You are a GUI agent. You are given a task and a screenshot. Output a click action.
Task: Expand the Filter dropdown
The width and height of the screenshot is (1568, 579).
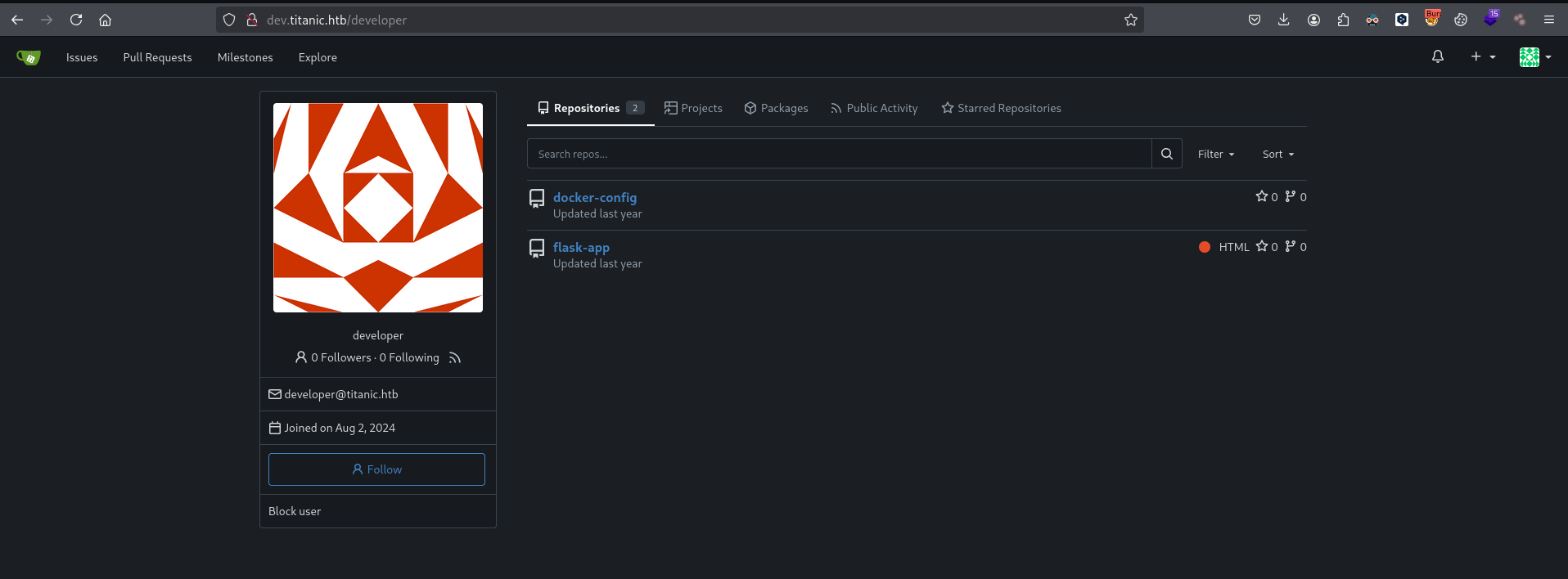tap(1215, 154)
